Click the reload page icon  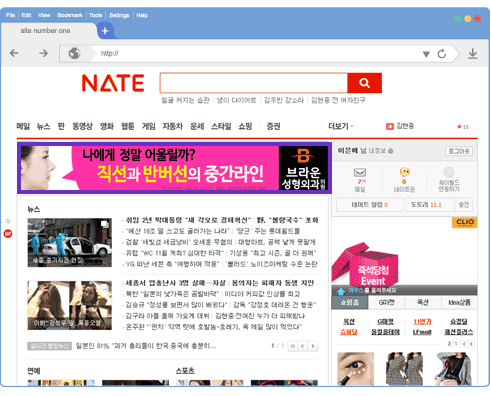(x=442, y=54)
